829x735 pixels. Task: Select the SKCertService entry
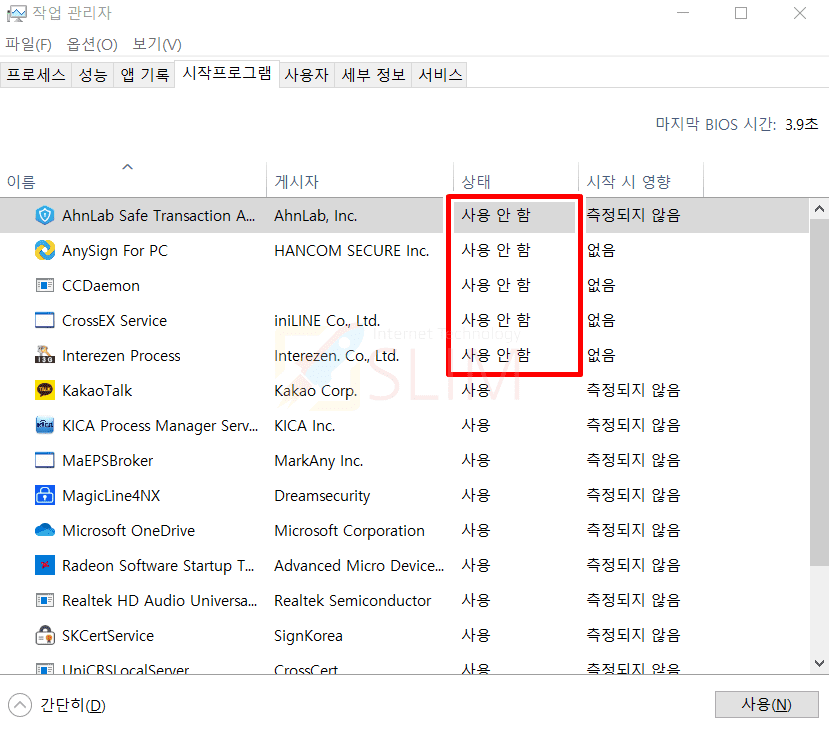click(108, 636)
